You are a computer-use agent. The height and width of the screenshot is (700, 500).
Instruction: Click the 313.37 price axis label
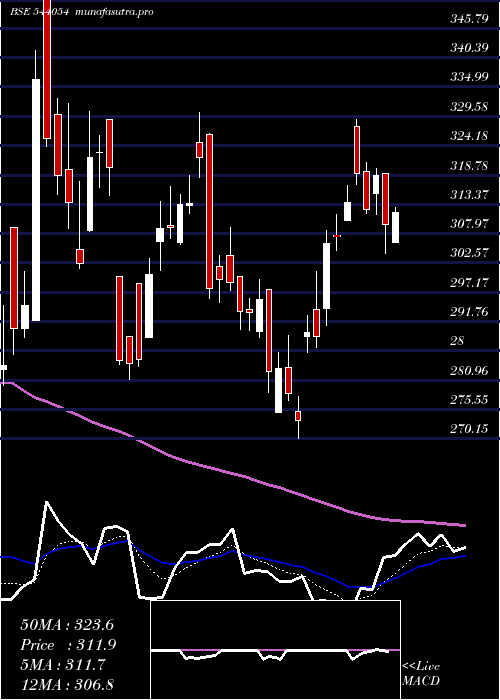point(469,195)
